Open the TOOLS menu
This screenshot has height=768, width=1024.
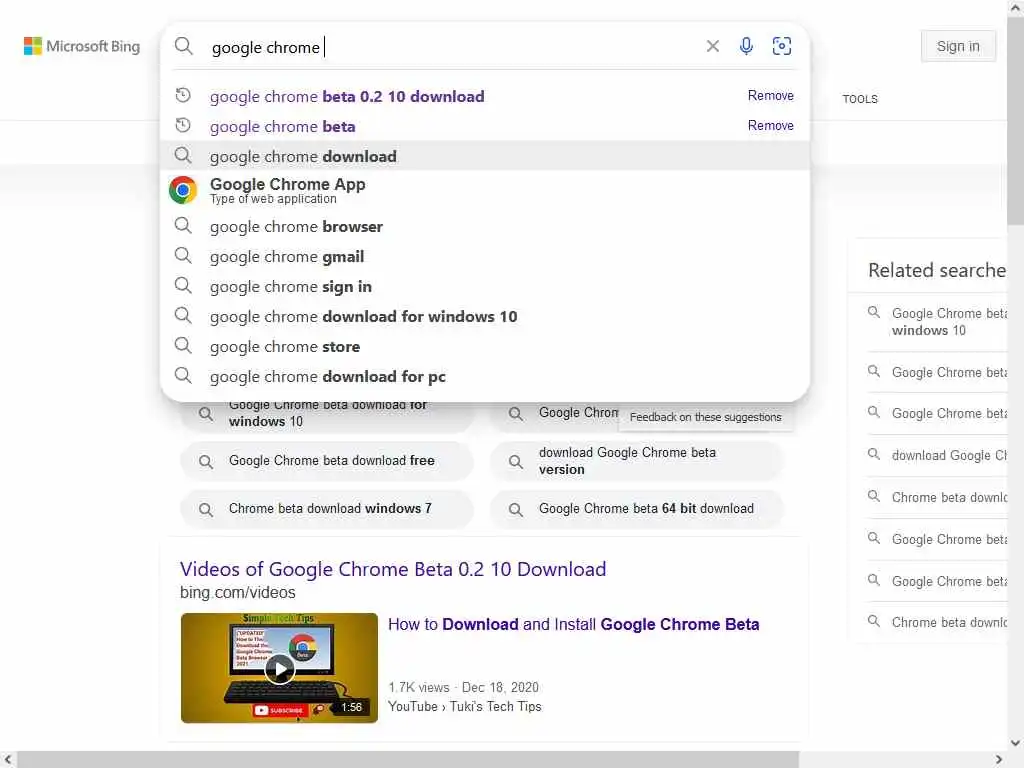click(x=859, y=99)
